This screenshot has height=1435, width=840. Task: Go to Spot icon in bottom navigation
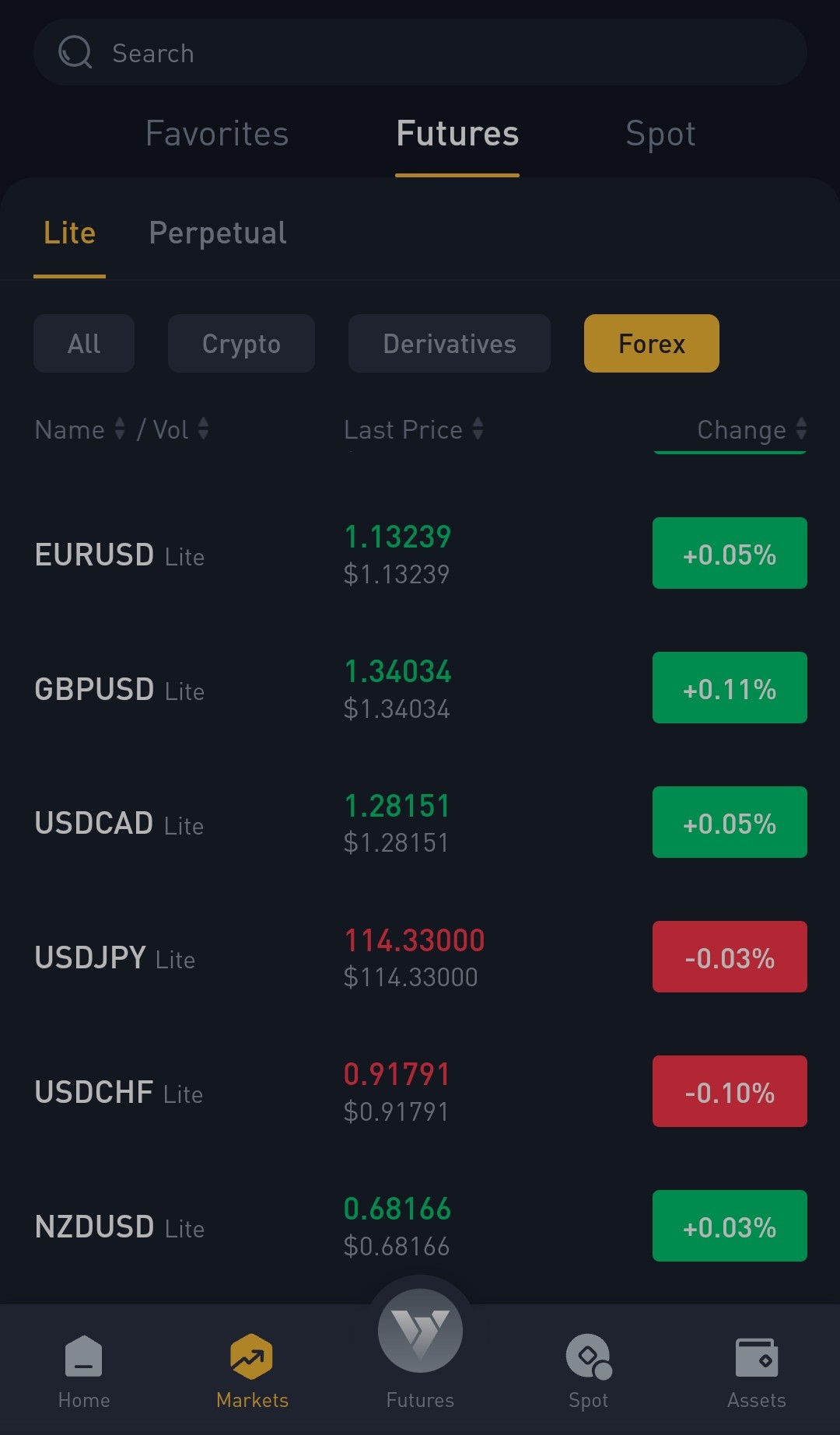(589, 1356)
